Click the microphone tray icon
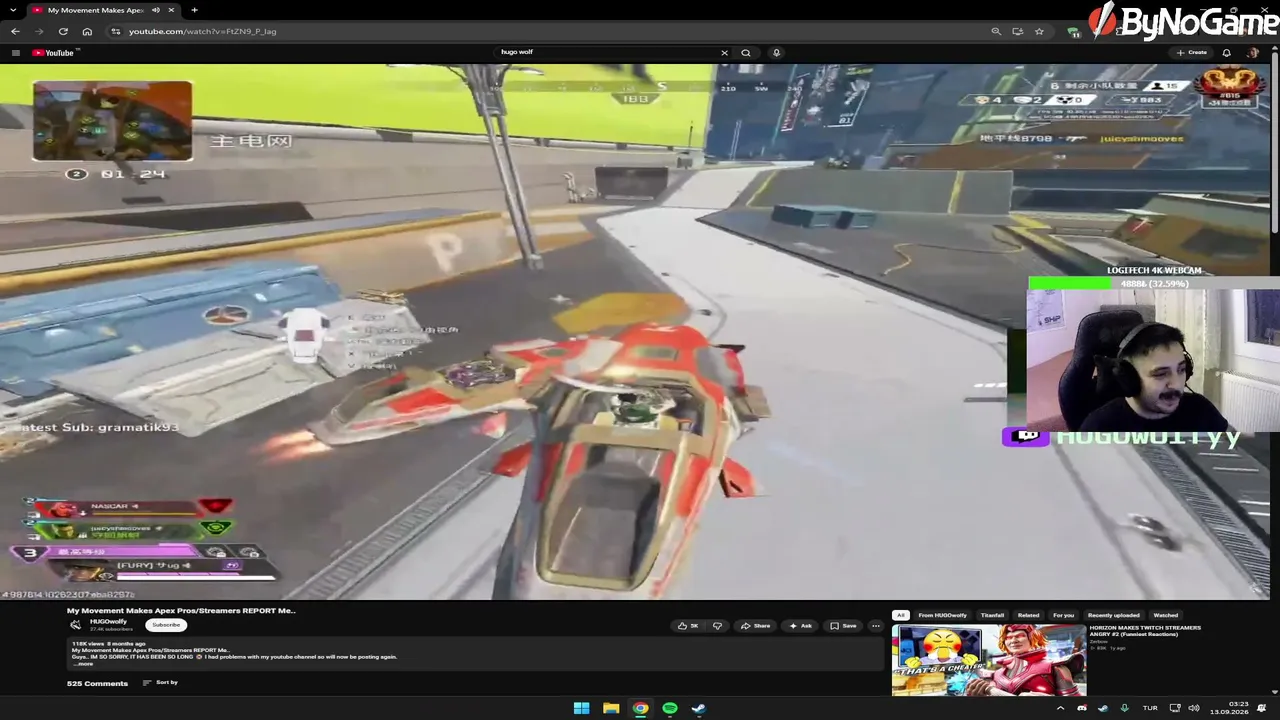This screenshot has width=1280, height=720. (x=1124, y=708)
